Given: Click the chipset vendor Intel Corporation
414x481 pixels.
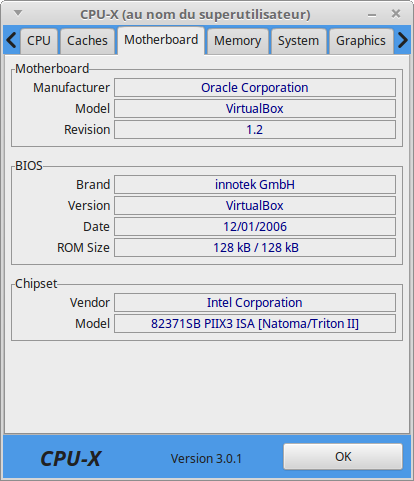Looking at the screenshot, I should coord(255,303).
